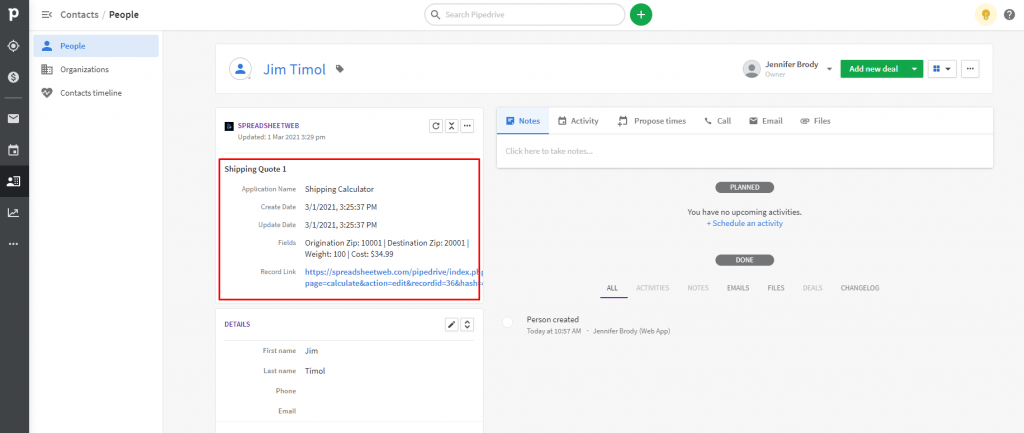Mark Person created timeline circle
Screen dimensions: 1024x433
(x=508, y=322)
